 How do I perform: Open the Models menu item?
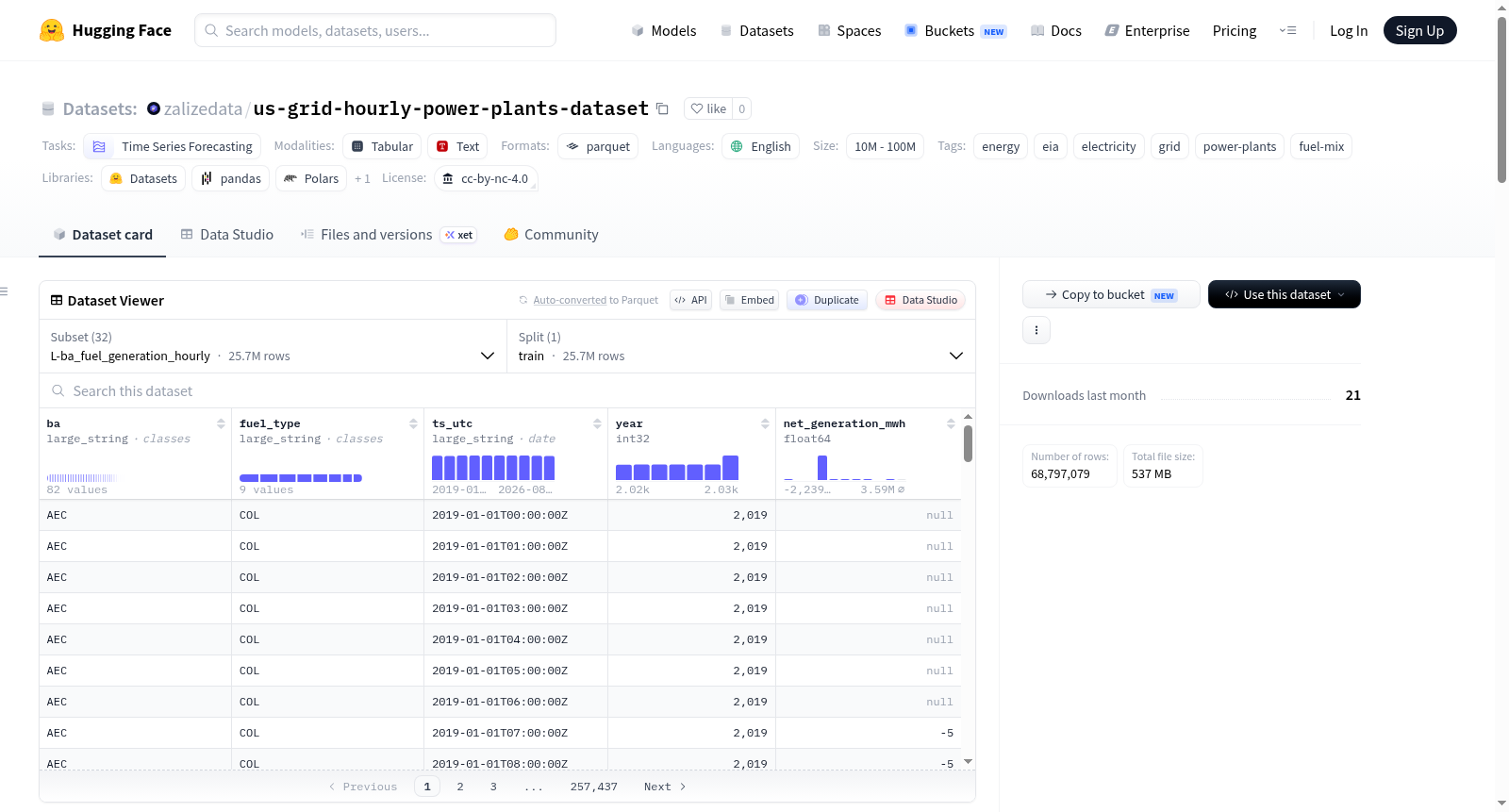(x=664, y=30)
